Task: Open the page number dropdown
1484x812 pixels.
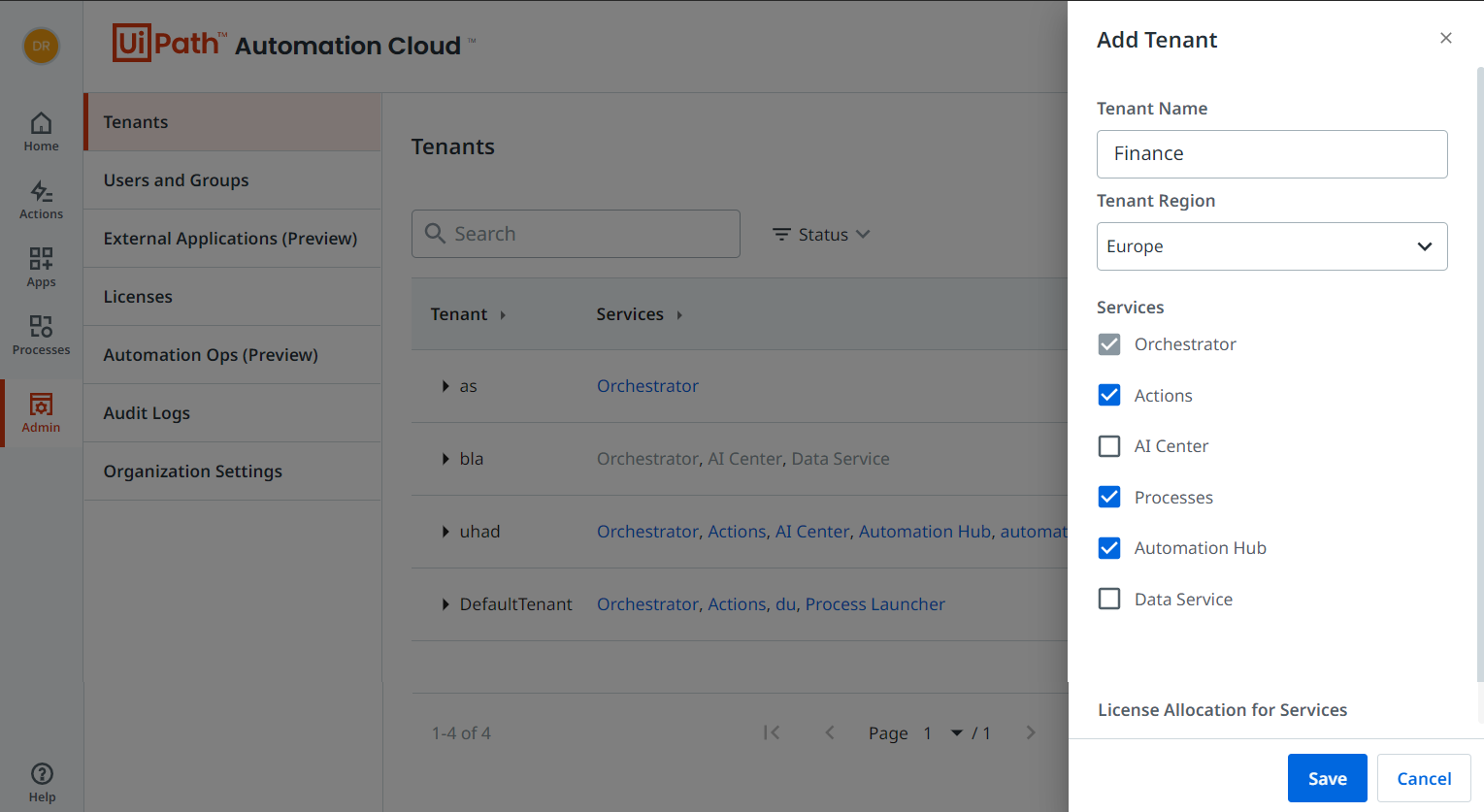Action: click(x=957, y=733)
